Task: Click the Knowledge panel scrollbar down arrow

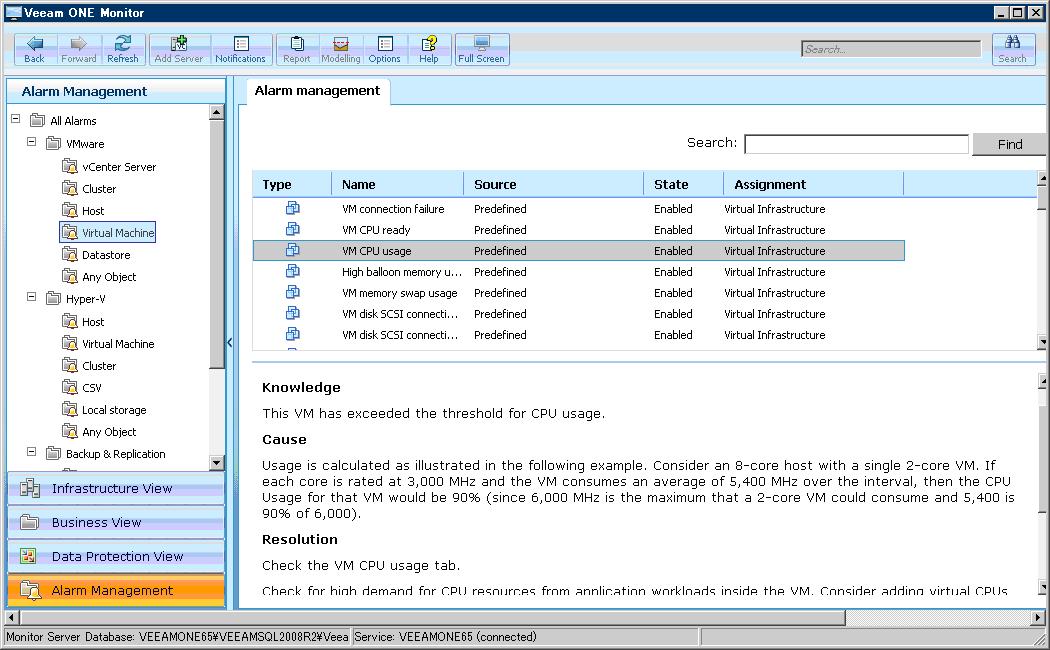Action: 1043,588
